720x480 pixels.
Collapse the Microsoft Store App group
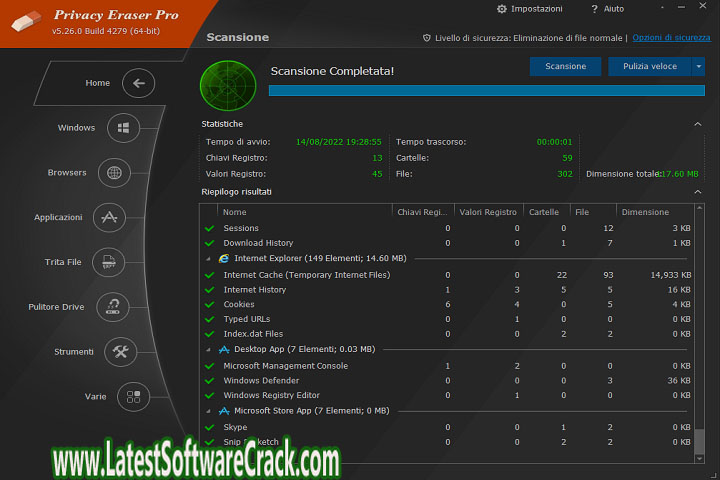(x=208, y=411)
